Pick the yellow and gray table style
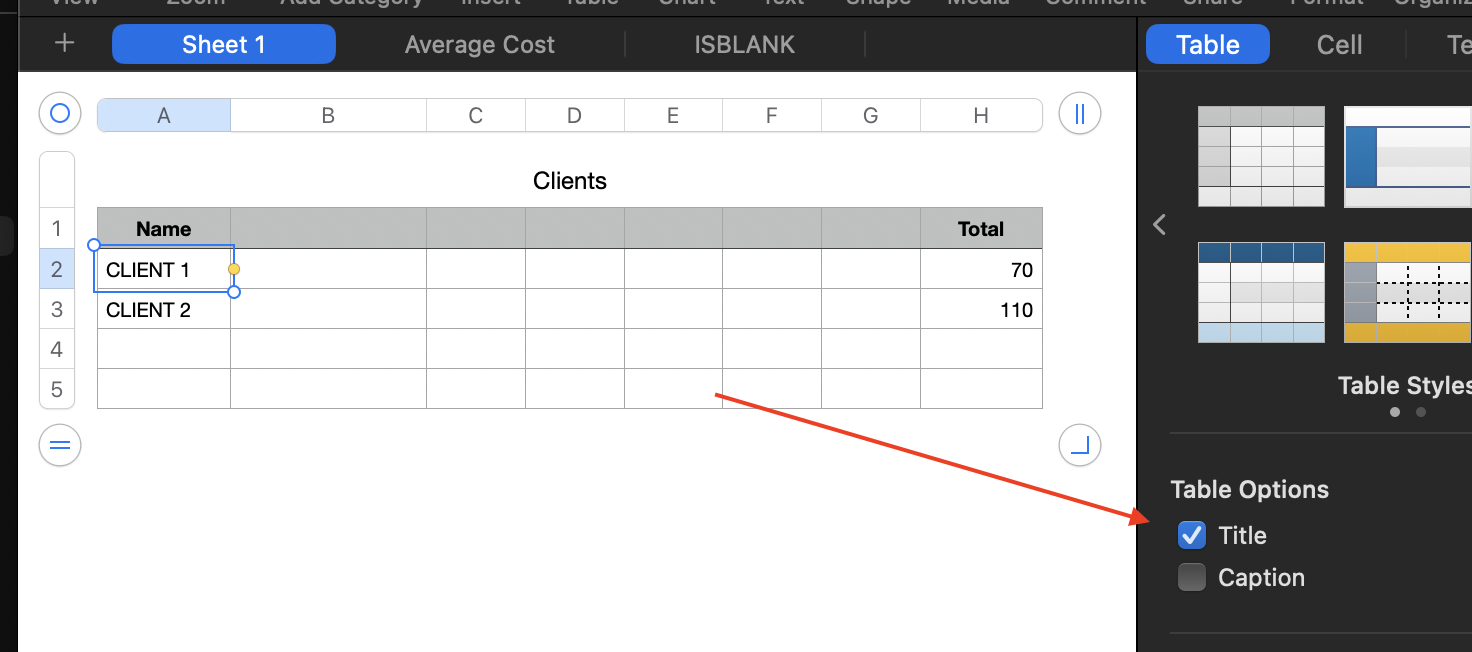The width and height of the screenshot is (1472, 652). point(1408,292)
